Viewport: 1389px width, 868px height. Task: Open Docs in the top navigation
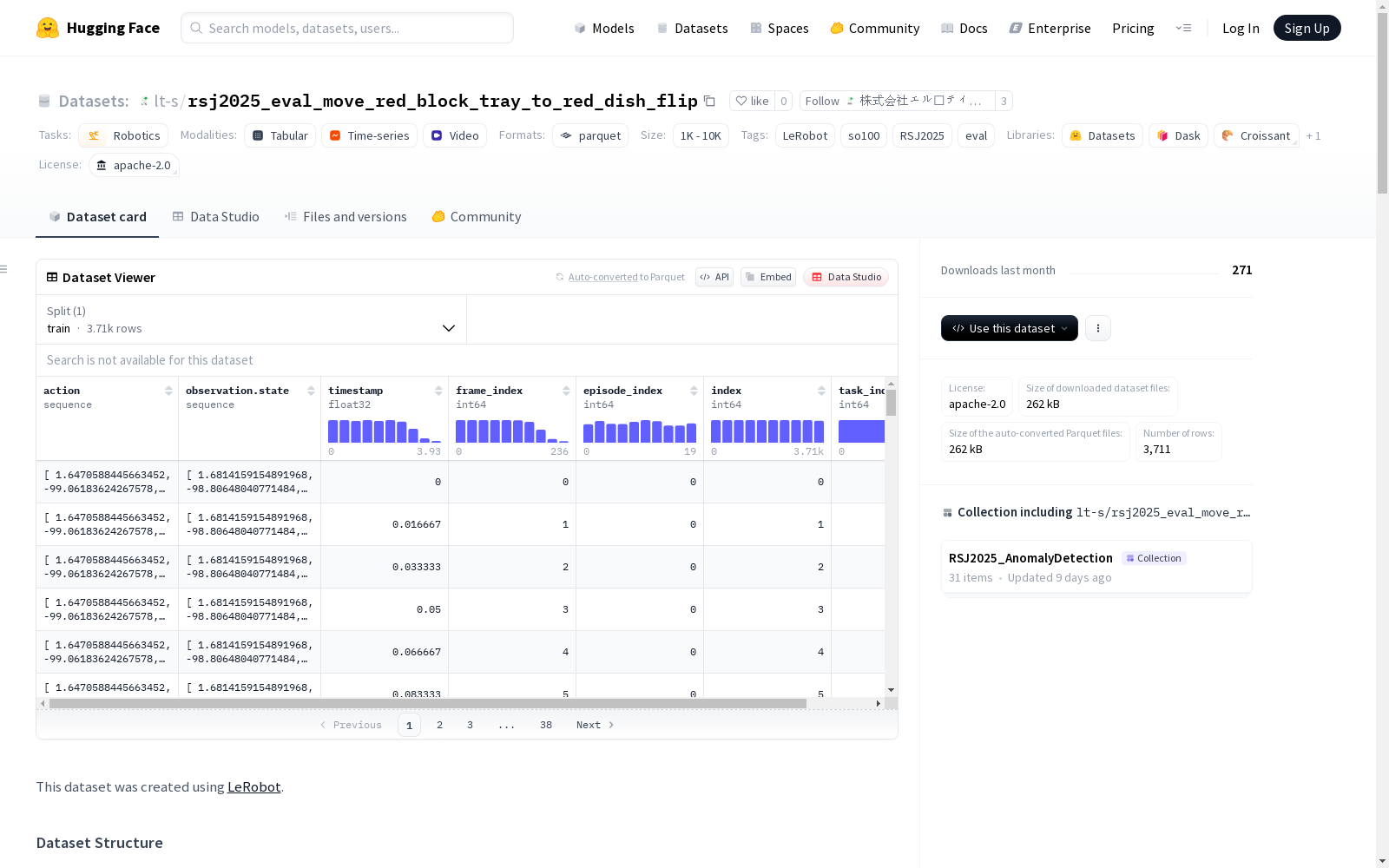tap(964, 28)
